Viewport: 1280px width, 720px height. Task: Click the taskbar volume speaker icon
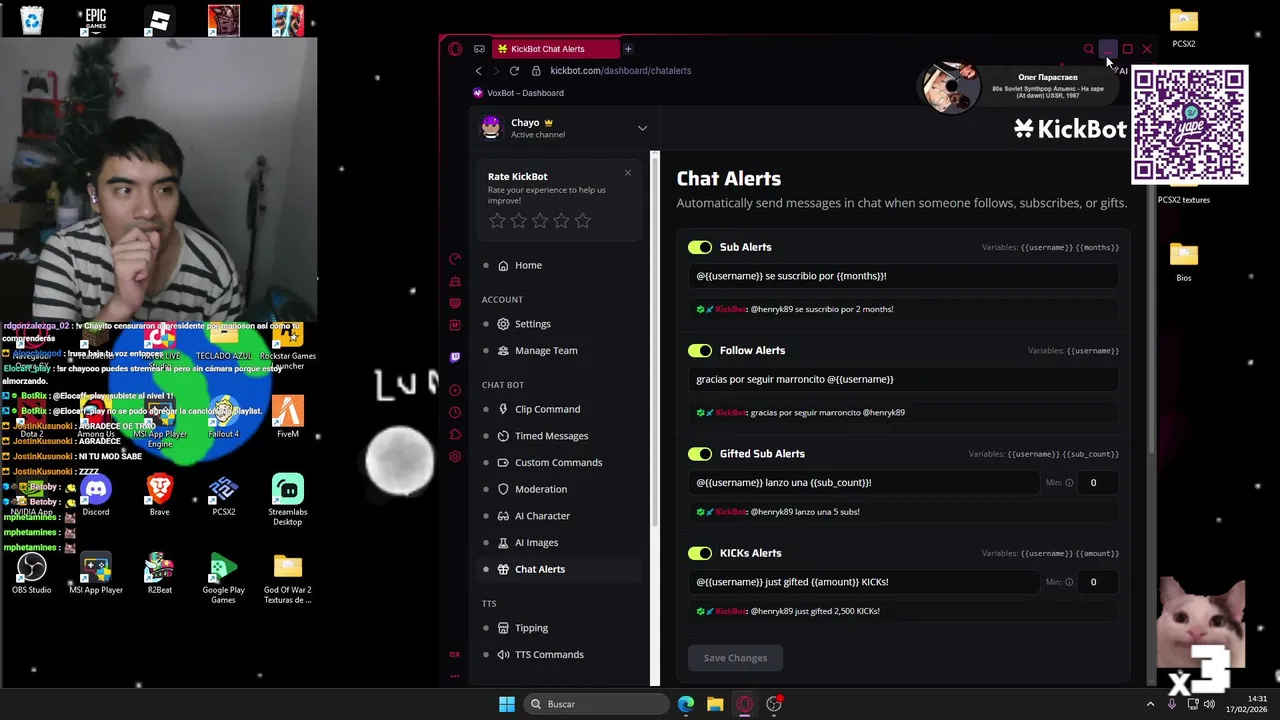tap(1211, 704)
